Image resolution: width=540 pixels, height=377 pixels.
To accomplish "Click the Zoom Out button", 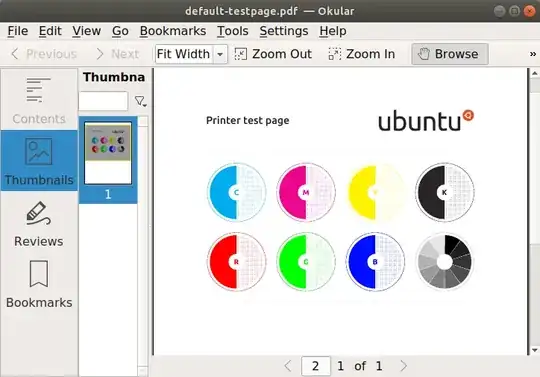I will coord(273,54).
